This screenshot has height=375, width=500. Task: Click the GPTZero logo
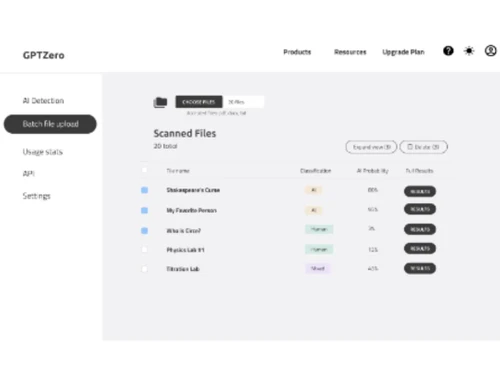(x=44, y=55)
